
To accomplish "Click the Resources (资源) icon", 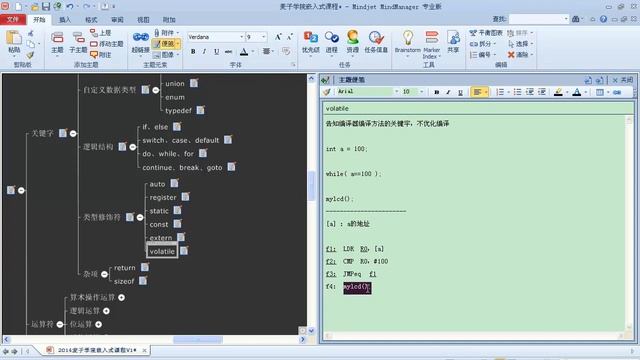I will click(352, 38).
